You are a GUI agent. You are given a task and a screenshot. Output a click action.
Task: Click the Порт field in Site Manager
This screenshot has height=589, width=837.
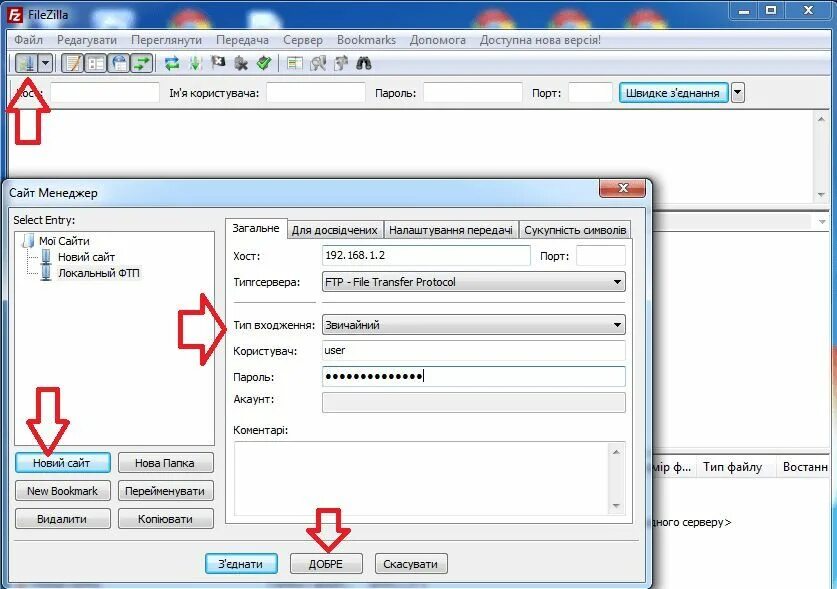(601, 255)
